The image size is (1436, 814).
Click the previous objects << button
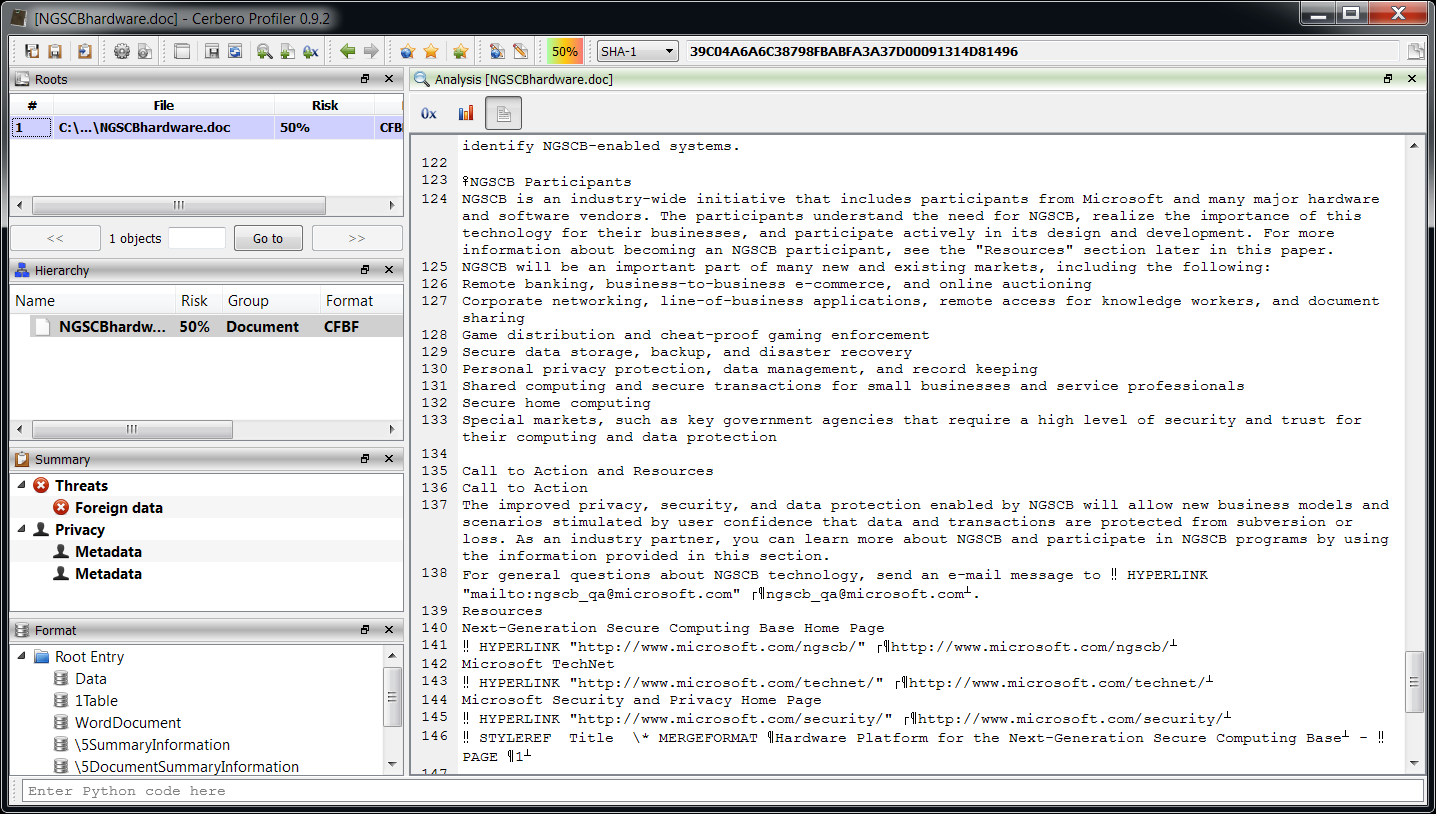(x=55, y=238)
